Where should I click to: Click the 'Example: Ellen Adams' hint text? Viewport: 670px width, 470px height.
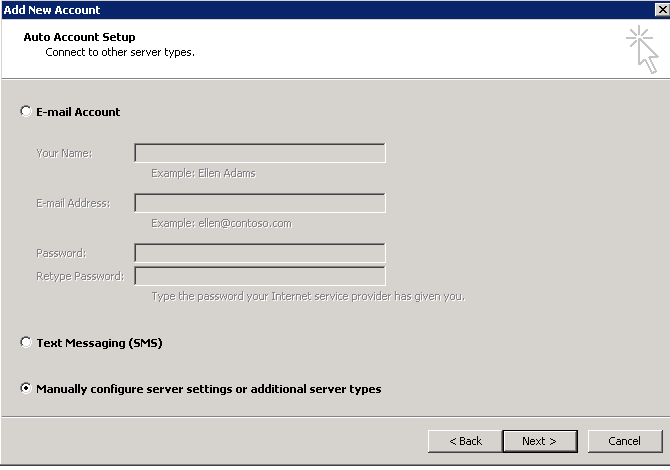pyautogui.click(x=203, y=173)
